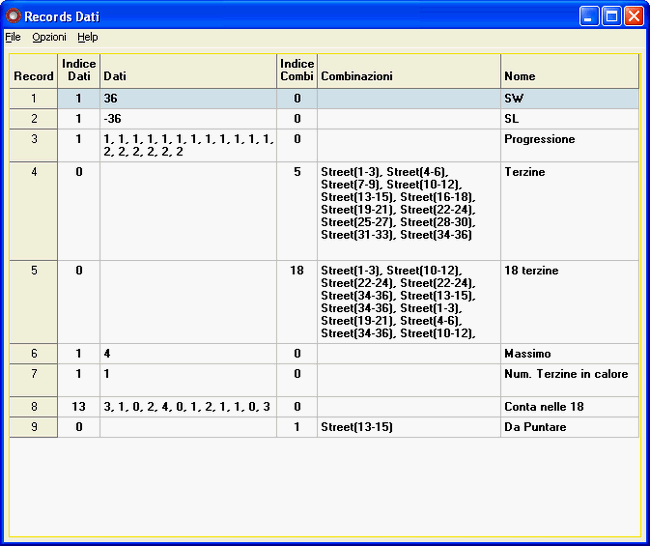Click the Dati column header
Viewport: 650px width, 546px height.
click(188, 76)
